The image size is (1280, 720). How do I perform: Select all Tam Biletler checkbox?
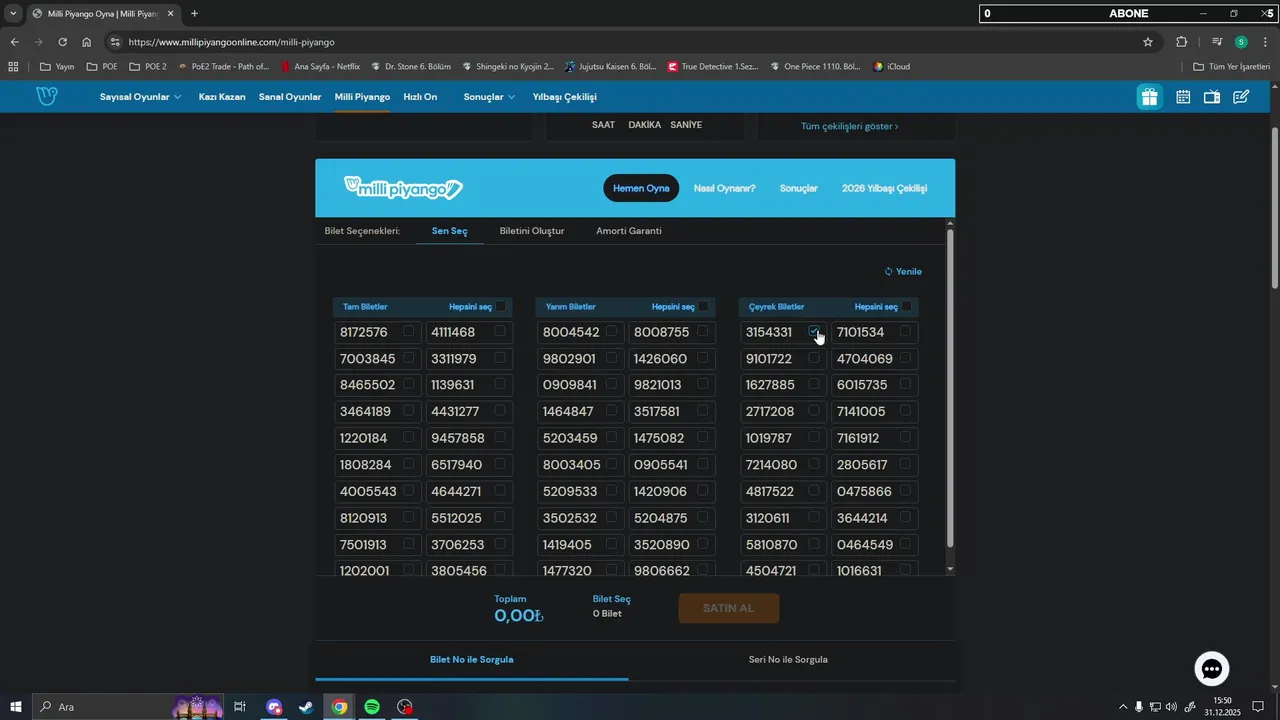(x=500, y=307)
